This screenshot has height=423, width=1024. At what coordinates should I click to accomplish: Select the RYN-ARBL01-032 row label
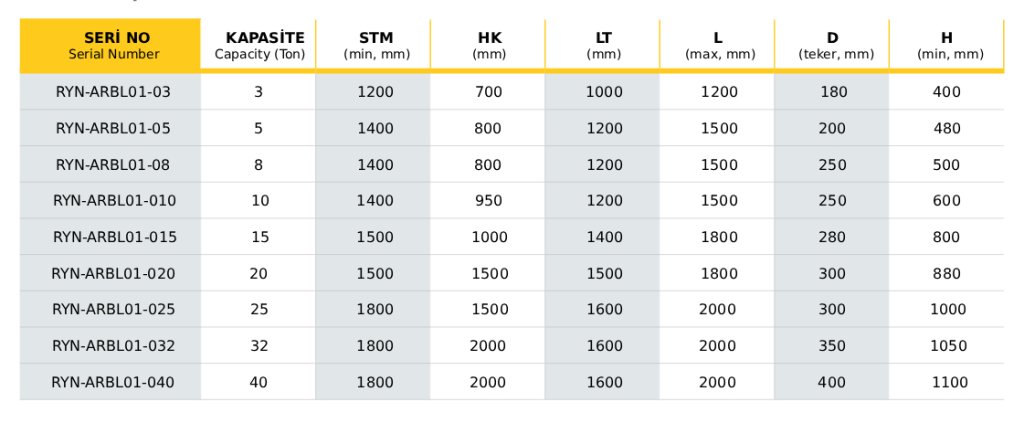[114, 346]
